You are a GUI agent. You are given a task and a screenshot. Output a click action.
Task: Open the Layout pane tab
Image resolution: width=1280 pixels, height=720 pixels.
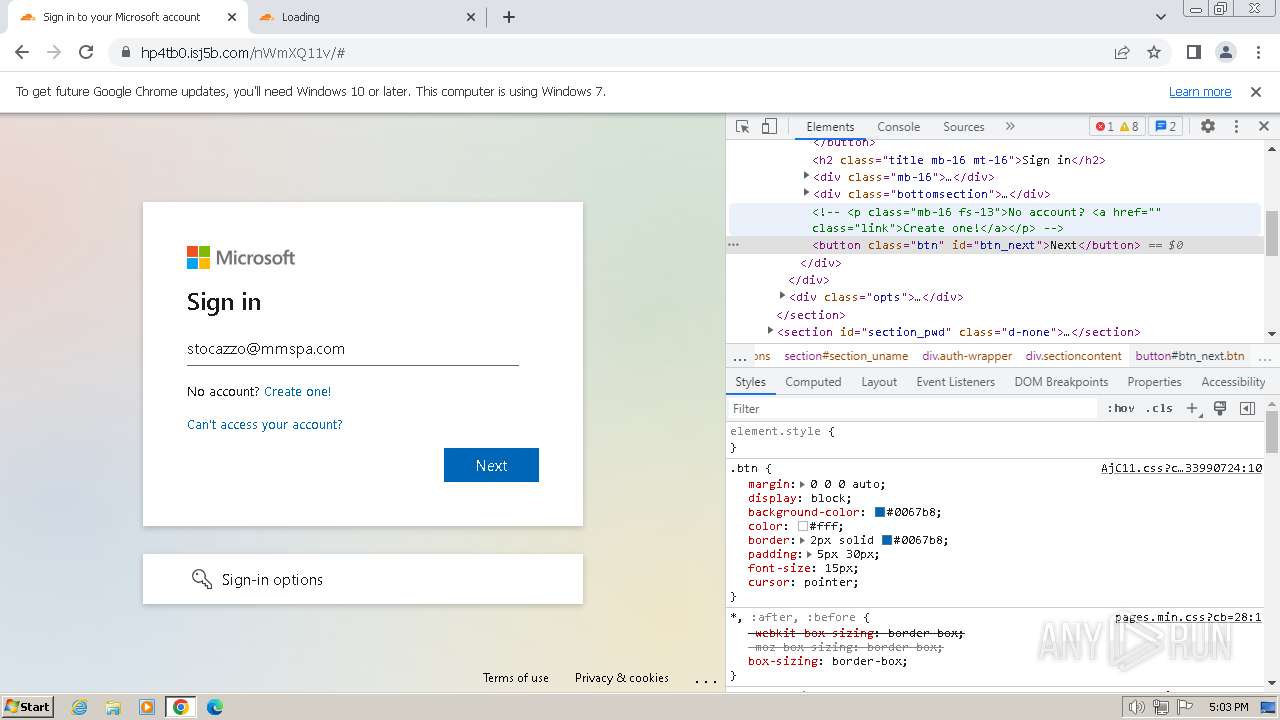point(879,382)
